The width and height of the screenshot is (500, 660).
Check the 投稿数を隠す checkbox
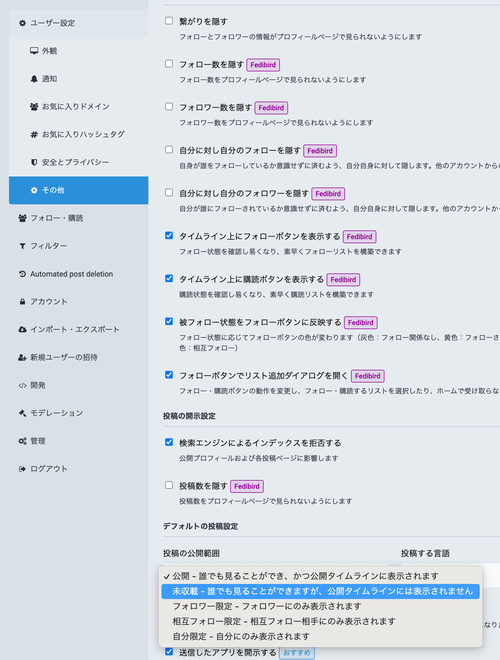pyautogui.click(x=169, y=485)
